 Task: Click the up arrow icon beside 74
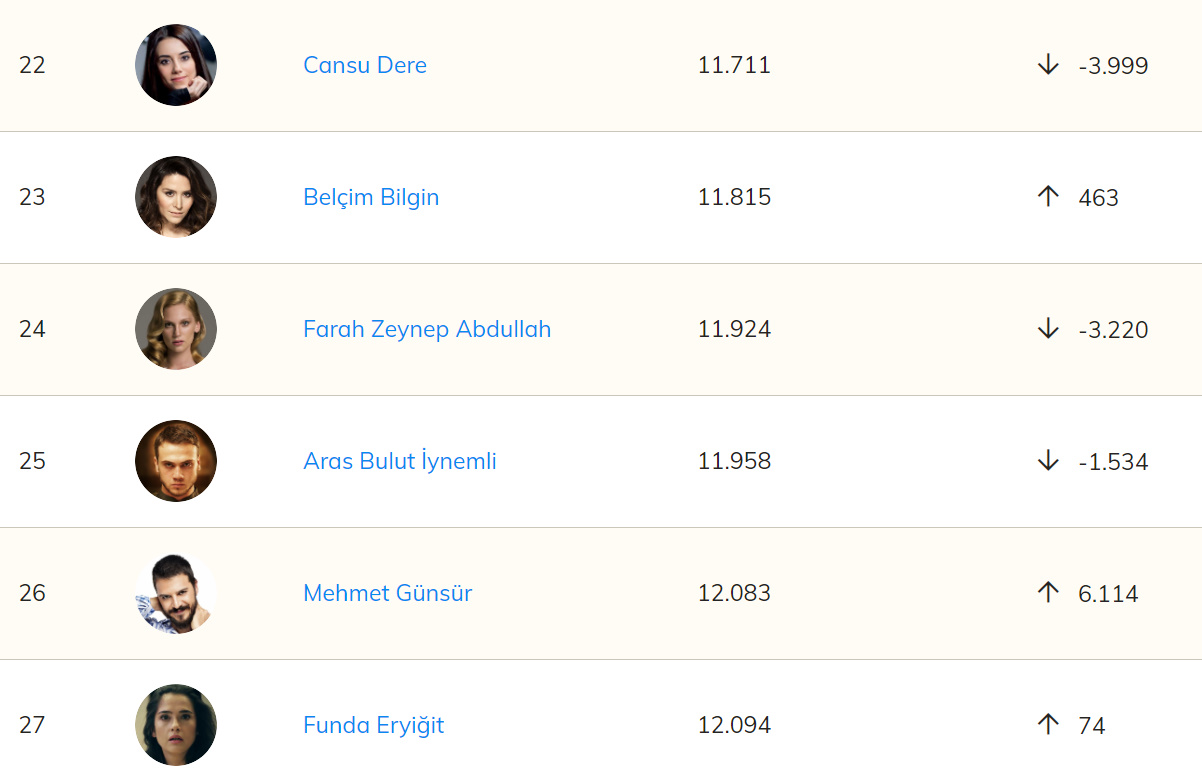[x=1047, y=725]
